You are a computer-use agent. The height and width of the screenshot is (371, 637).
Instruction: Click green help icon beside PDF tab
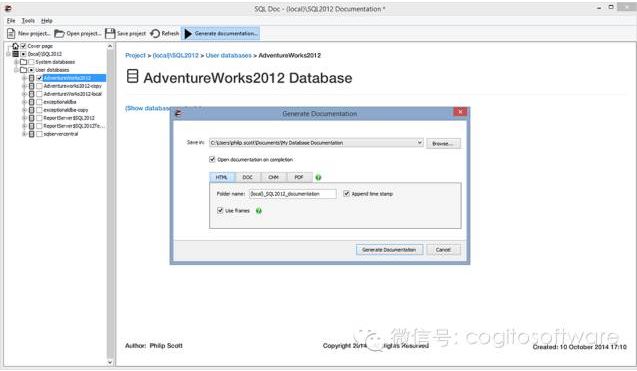click(318, 178)
